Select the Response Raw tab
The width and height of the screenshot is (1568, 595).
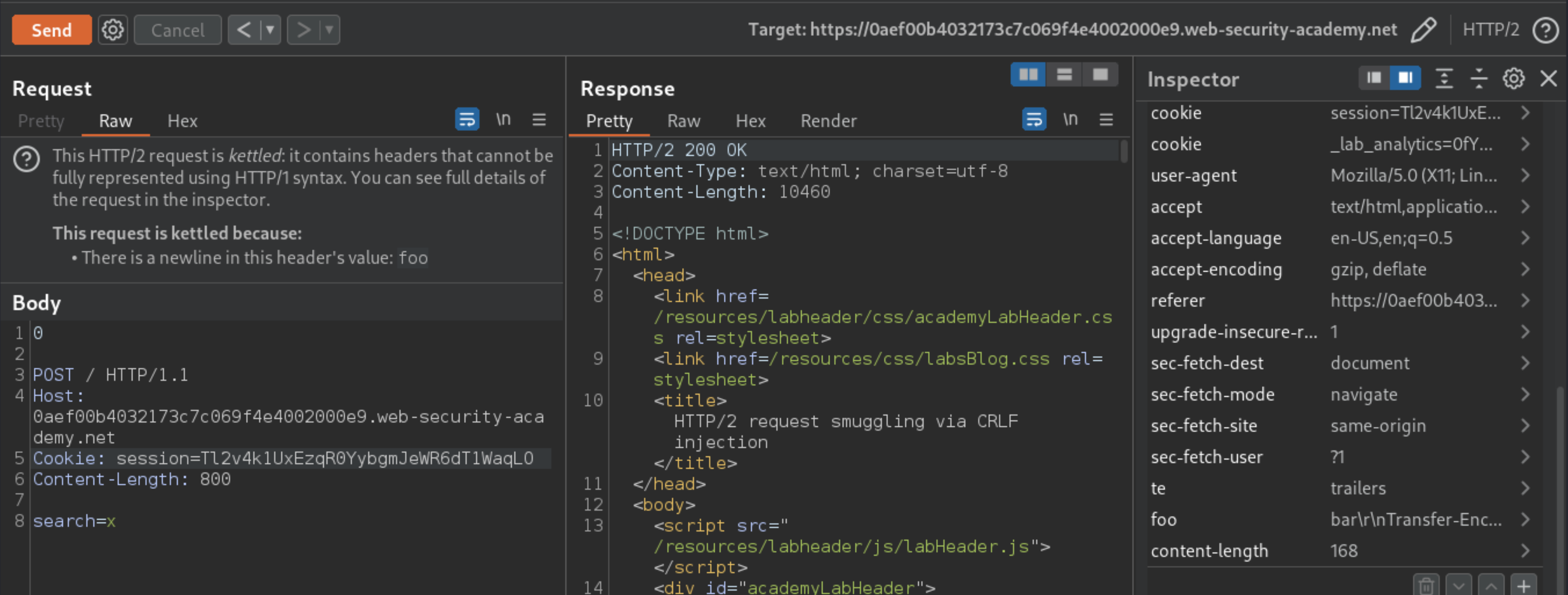683,120
